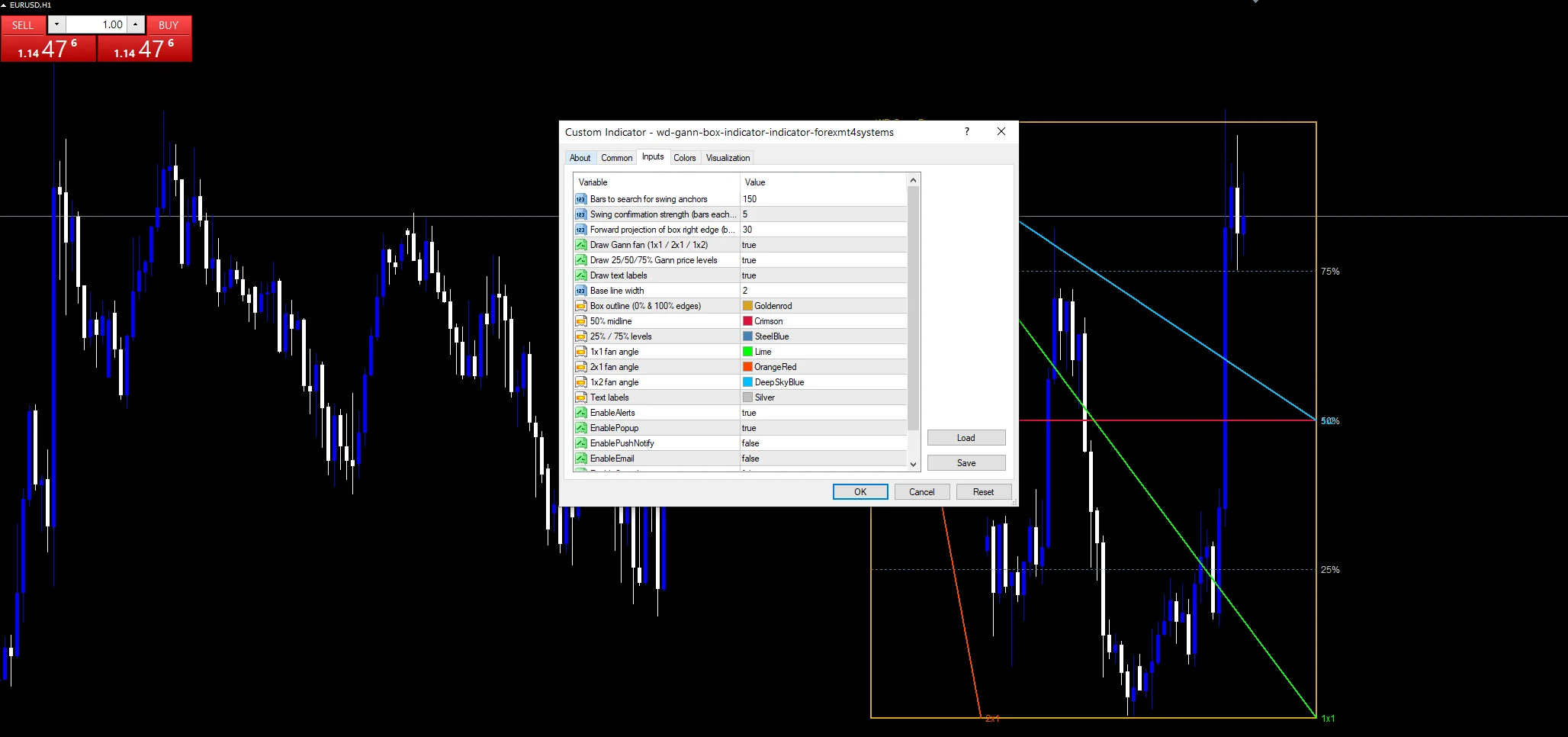Click color icon beside 25% / 75% levels
The width and height of the screenshot is (1568, 737).
(580, 336)
